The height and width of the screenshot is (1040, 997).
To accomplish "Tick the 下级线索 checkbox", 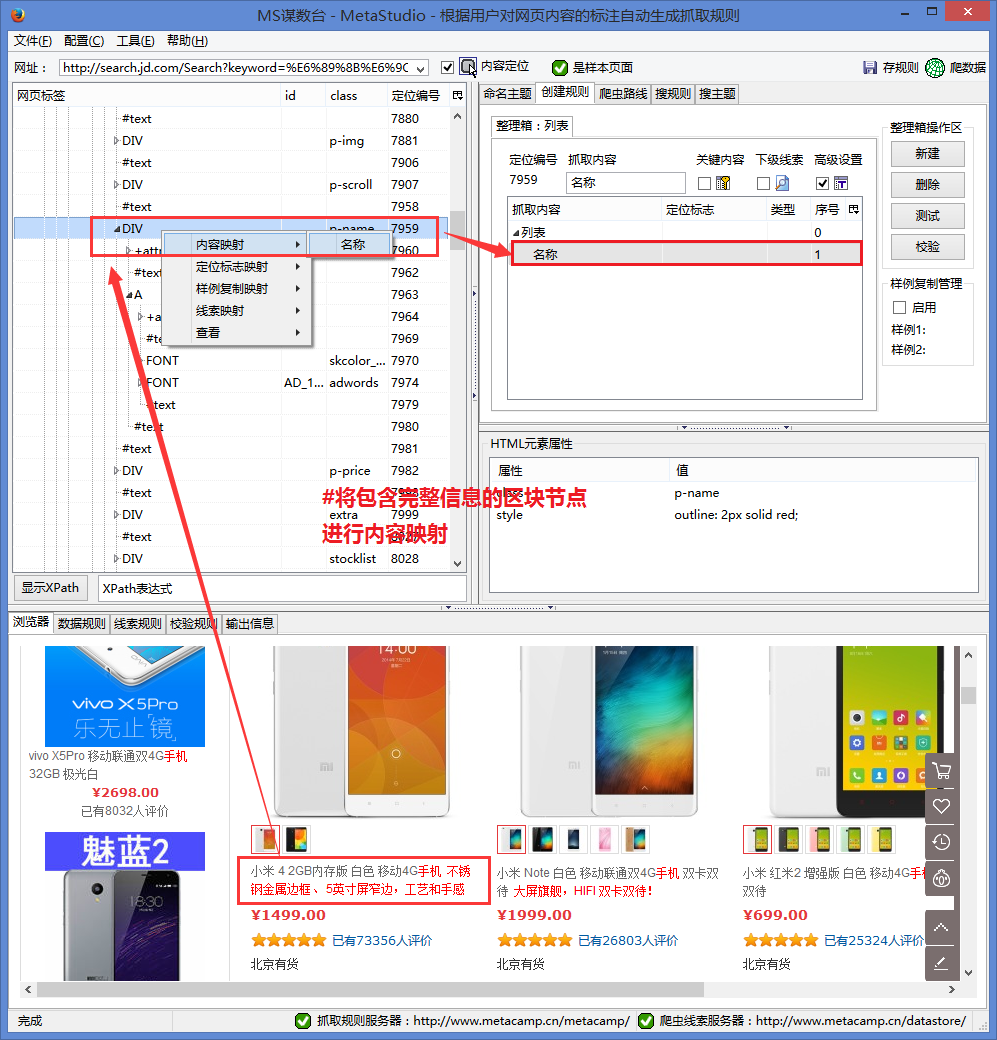I will [x=764, y=183].
